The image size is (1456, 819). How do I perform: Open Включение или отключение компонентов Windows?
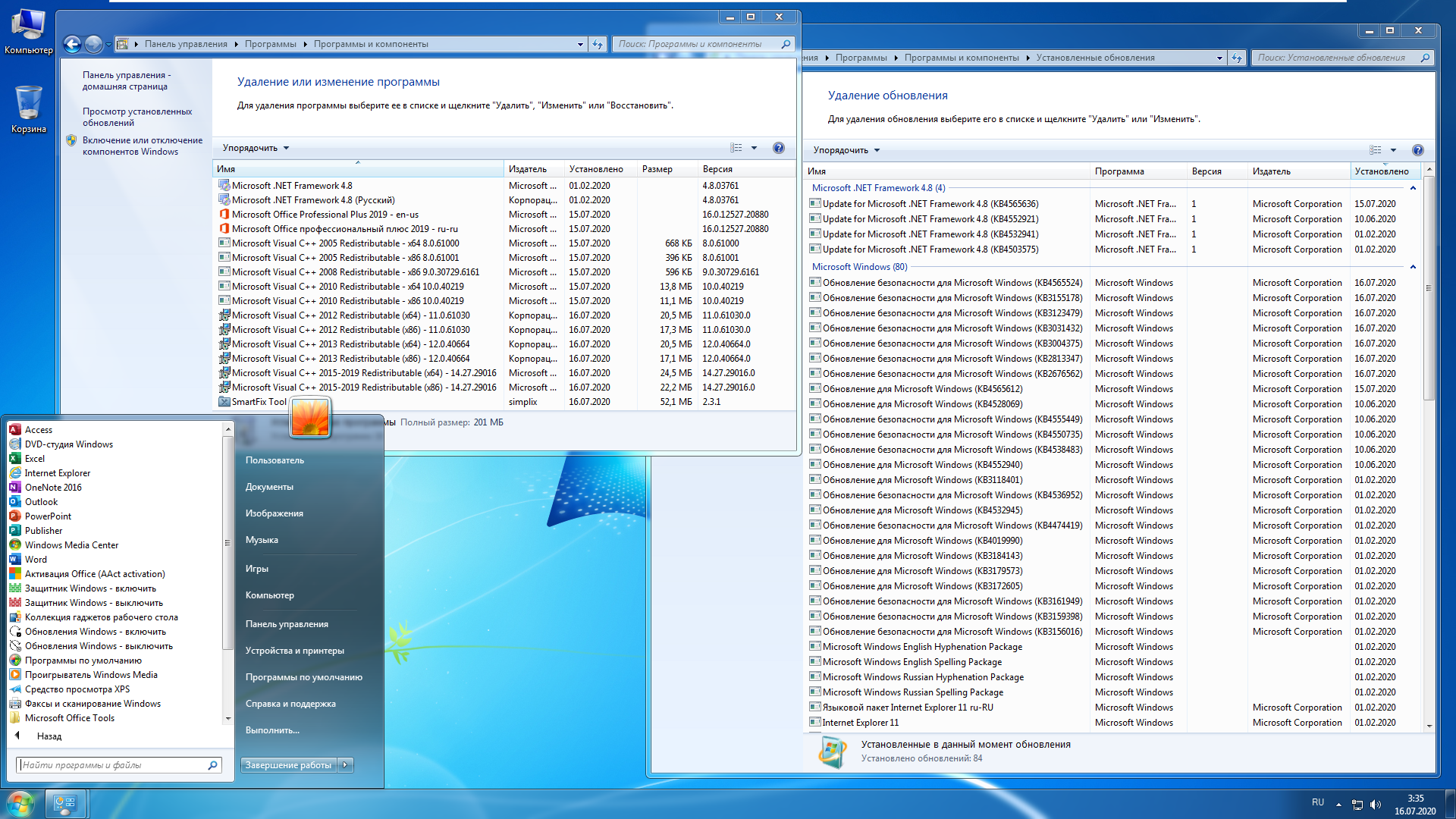pyautogui.click(x=143, y=146)
